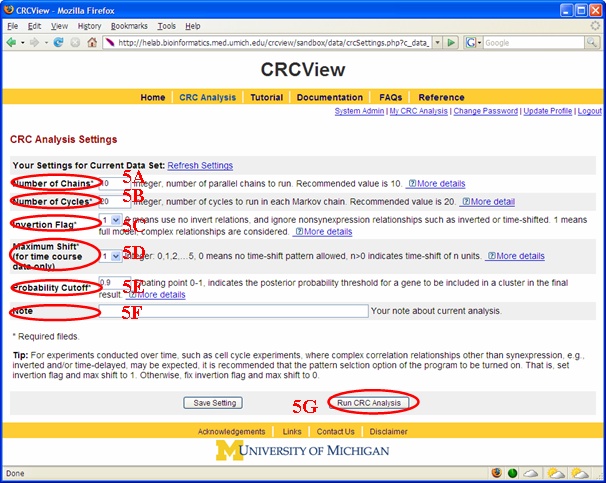Open the My CRC Analysis link
The image size is (606, 483).
tap(419, 111)
